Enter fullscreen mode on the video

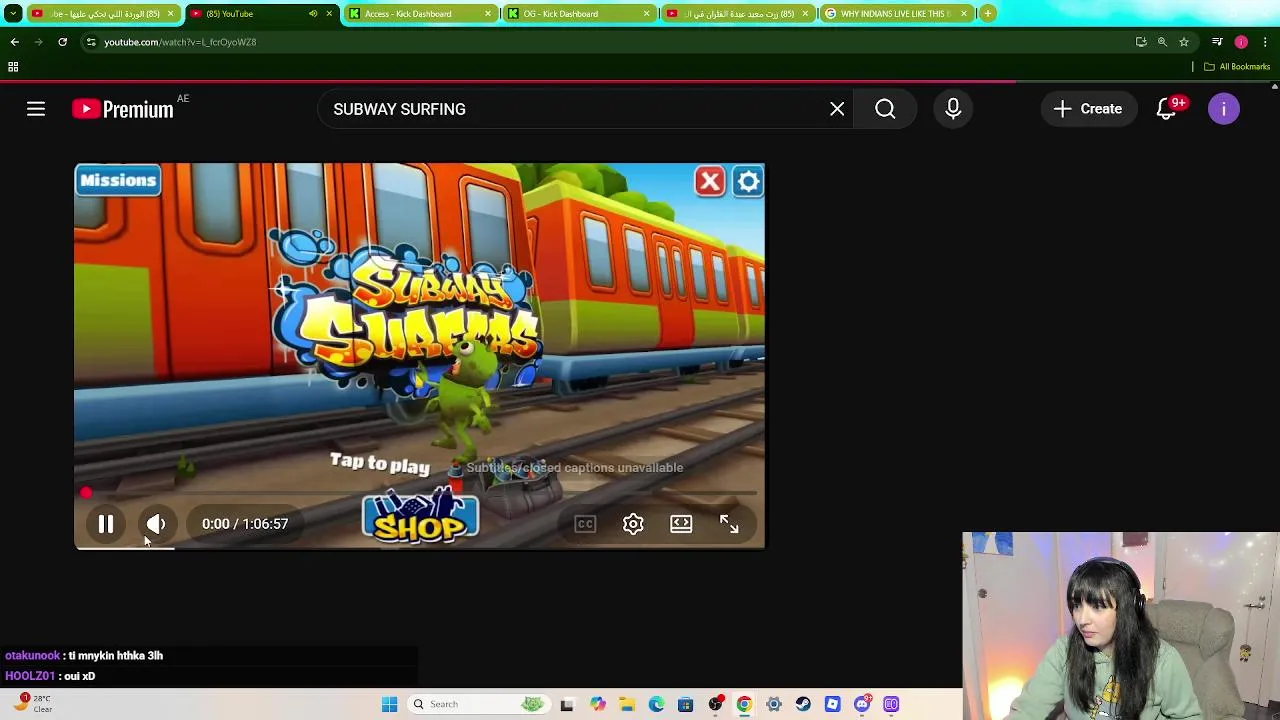click(x=729, y=524)
